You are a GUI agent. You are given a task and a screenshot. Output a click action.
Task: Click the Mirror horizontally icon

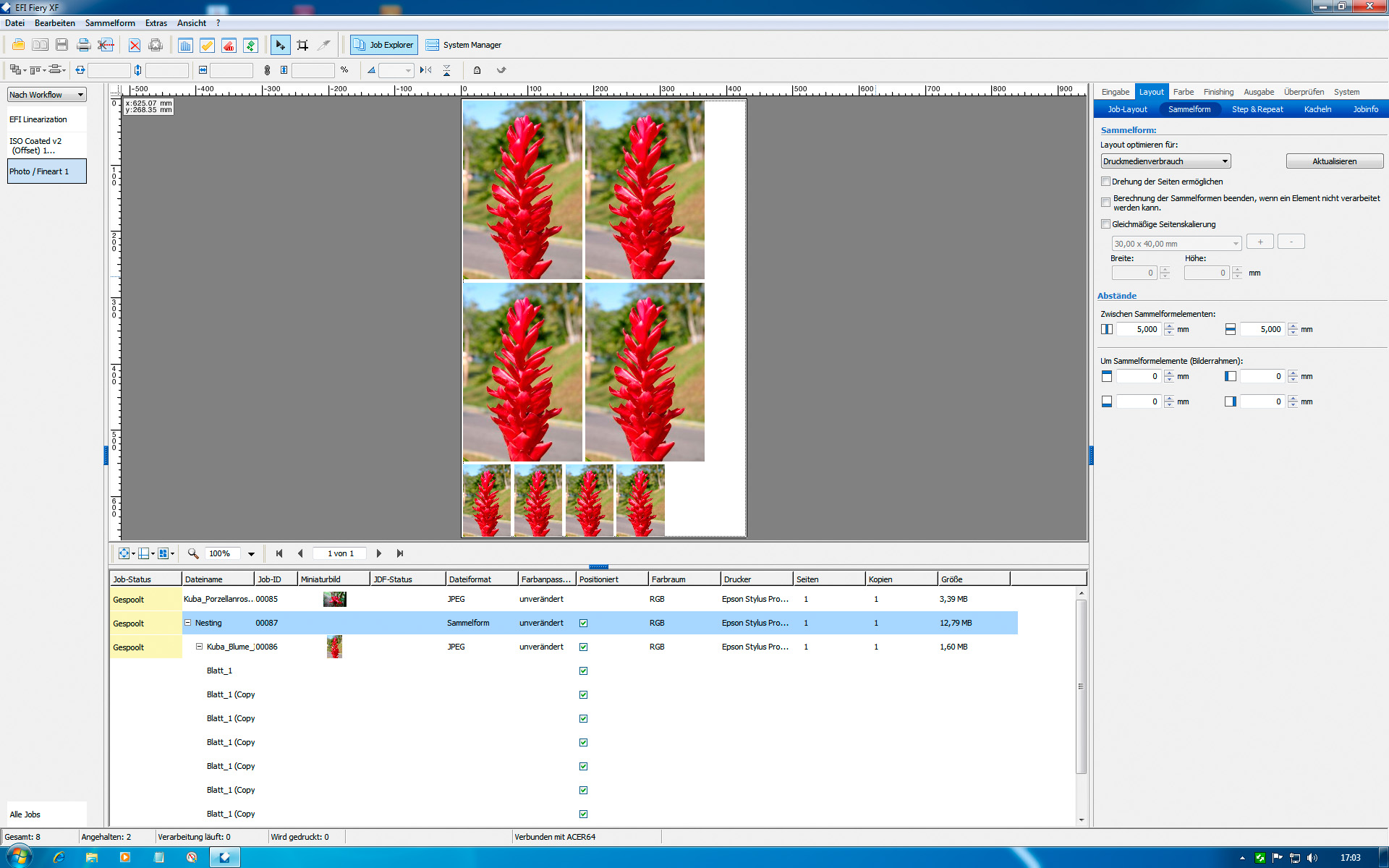[x=425, y=70]
